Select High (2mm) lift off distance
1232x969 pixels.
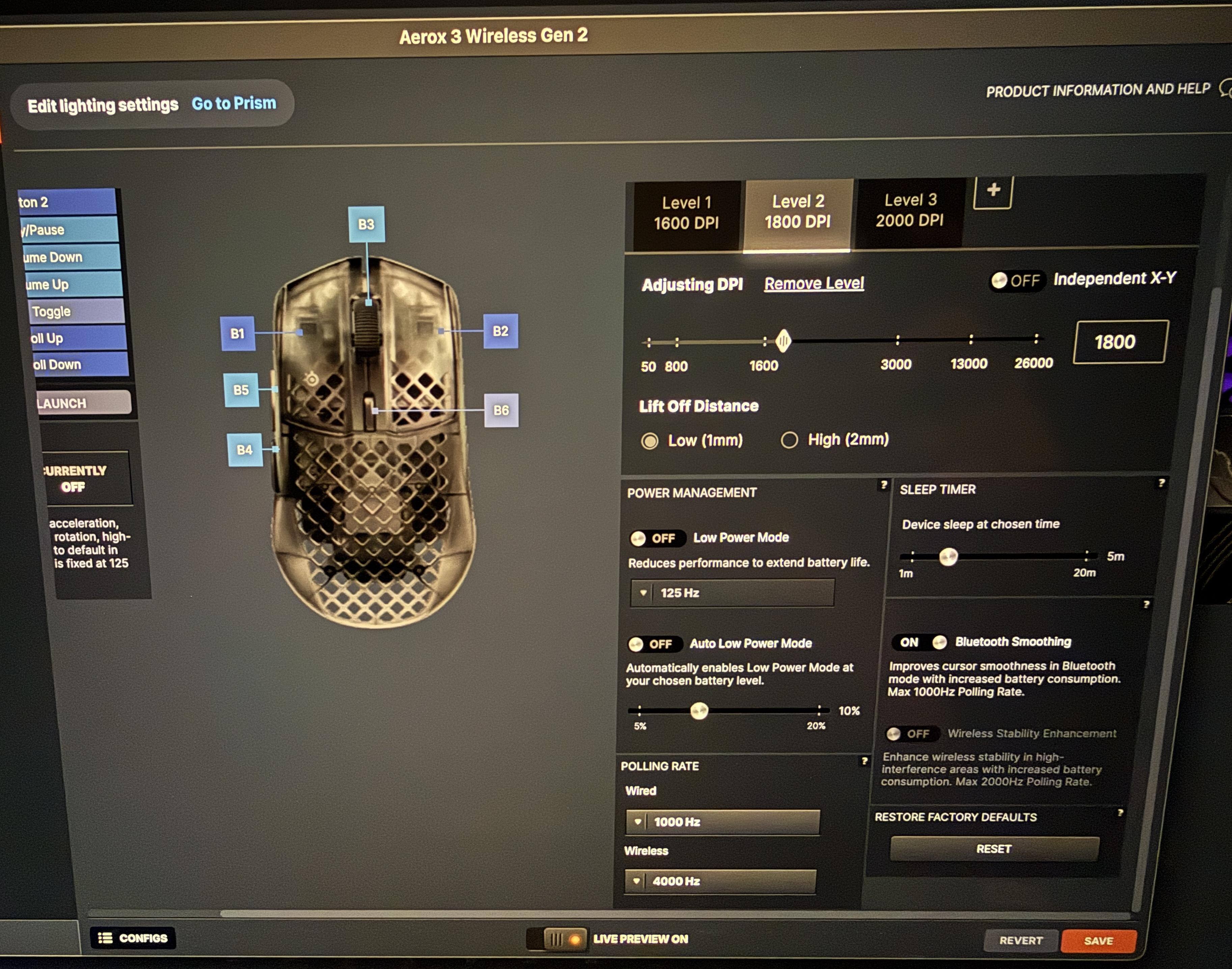click(789, 440)
